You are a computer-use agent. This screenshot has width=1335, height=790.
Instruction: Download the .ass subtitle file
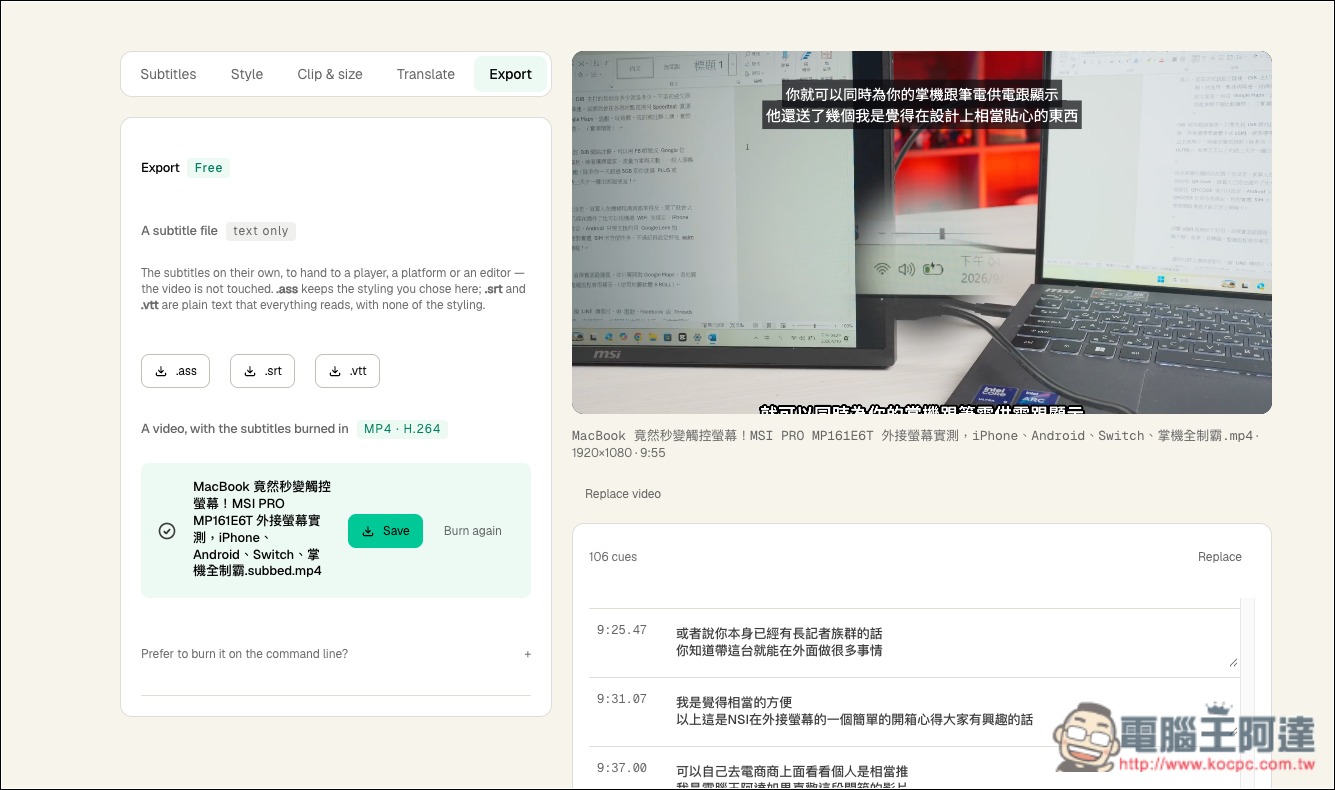point(176,371)
